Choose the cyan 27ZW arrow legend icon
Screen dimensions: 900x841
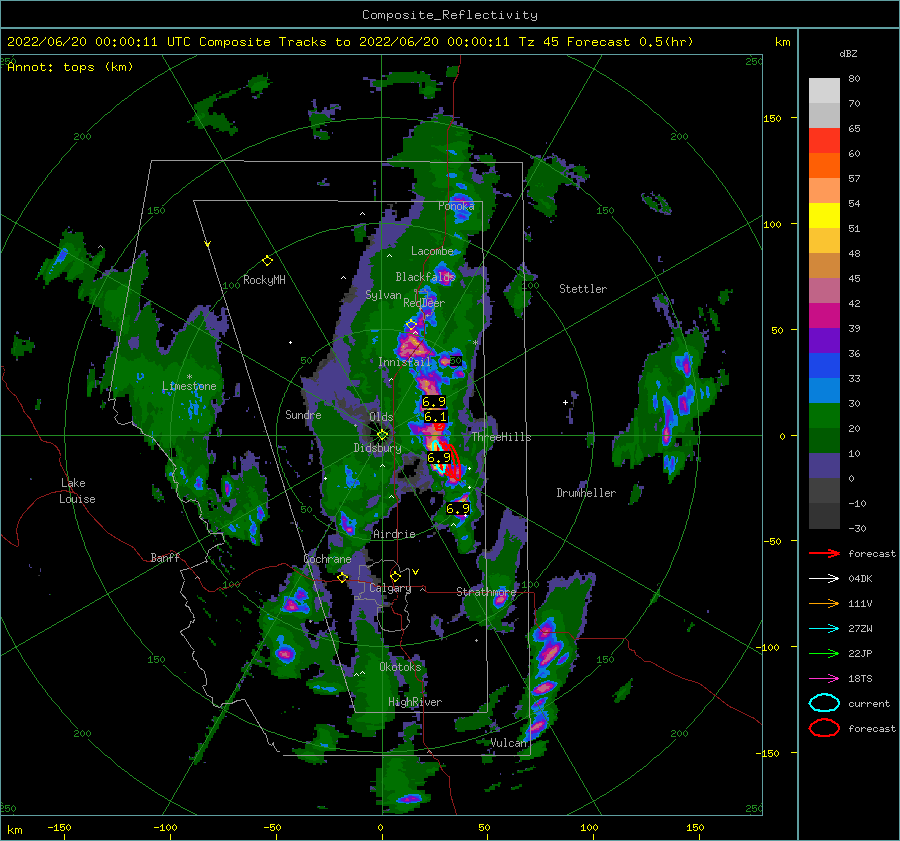point(824,629)
